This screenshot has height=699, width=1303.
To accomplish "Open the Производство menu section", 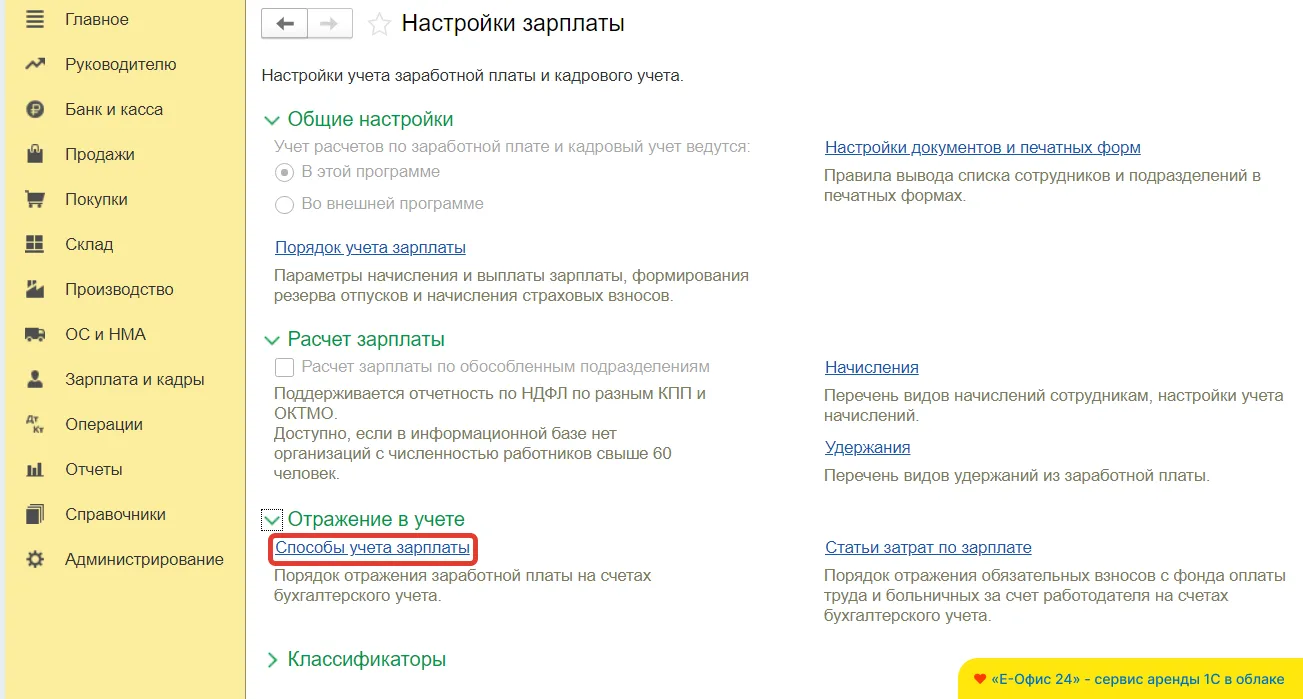I will point(119,289).
